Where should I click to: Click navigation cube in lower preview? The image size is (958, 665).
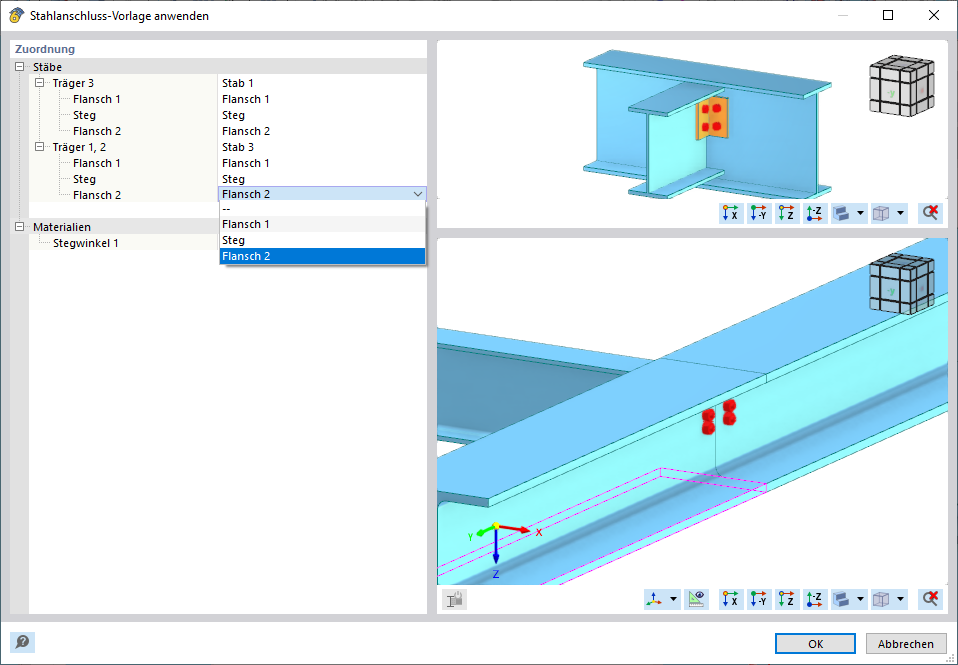pos(902,284)
